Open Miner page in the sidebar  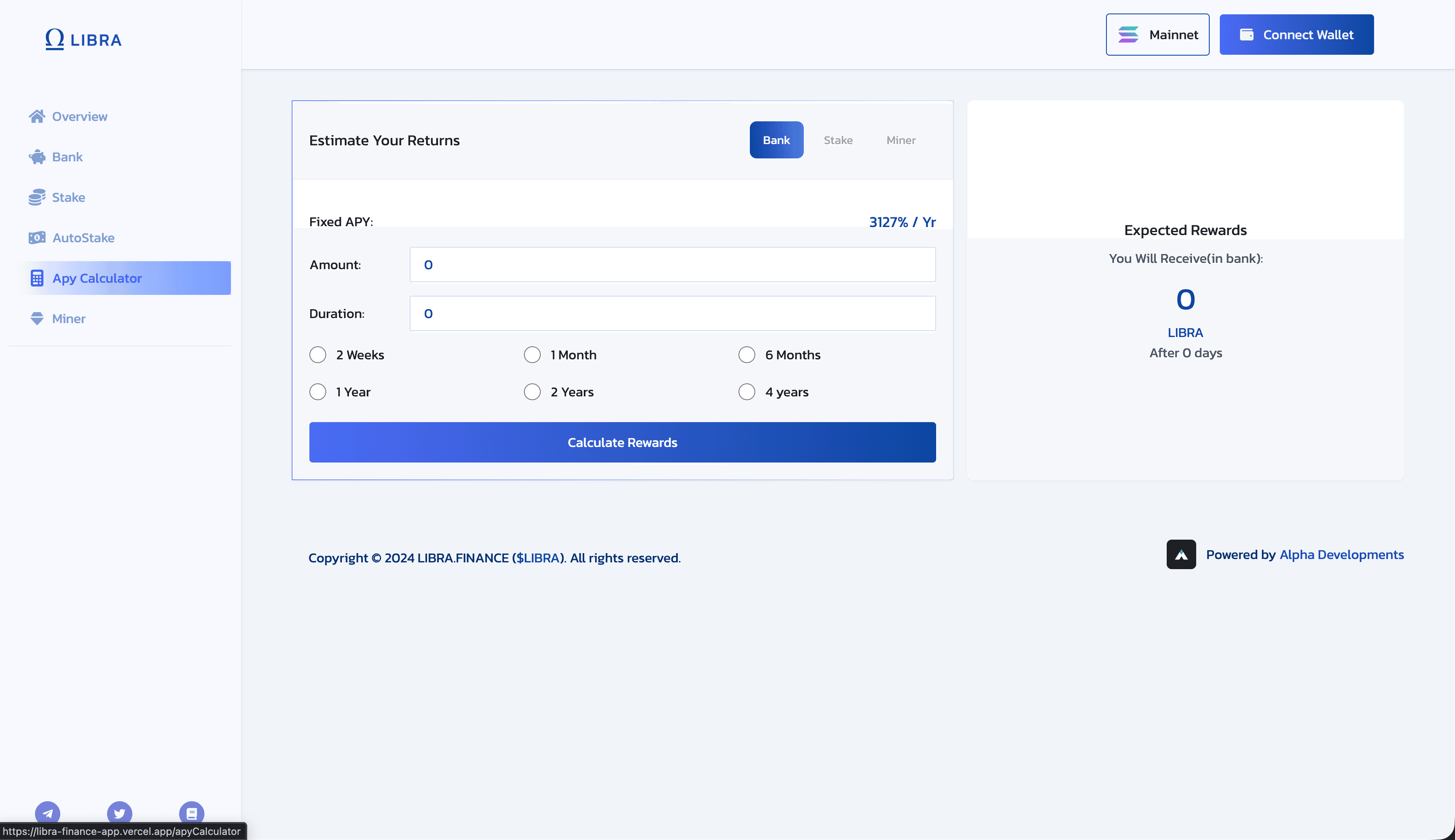click(69, 318)
